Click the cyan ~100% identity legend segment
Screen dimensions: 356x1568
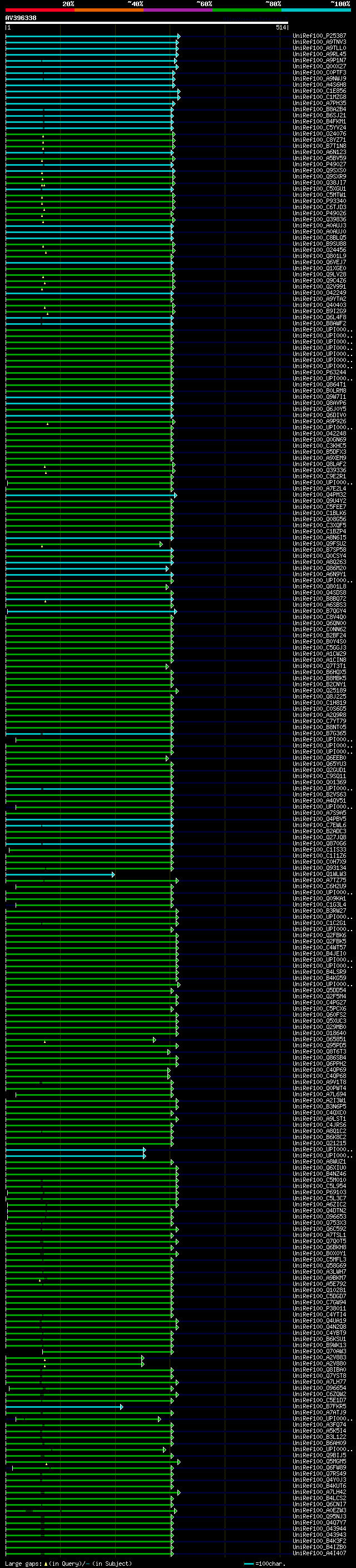[316, 10]
